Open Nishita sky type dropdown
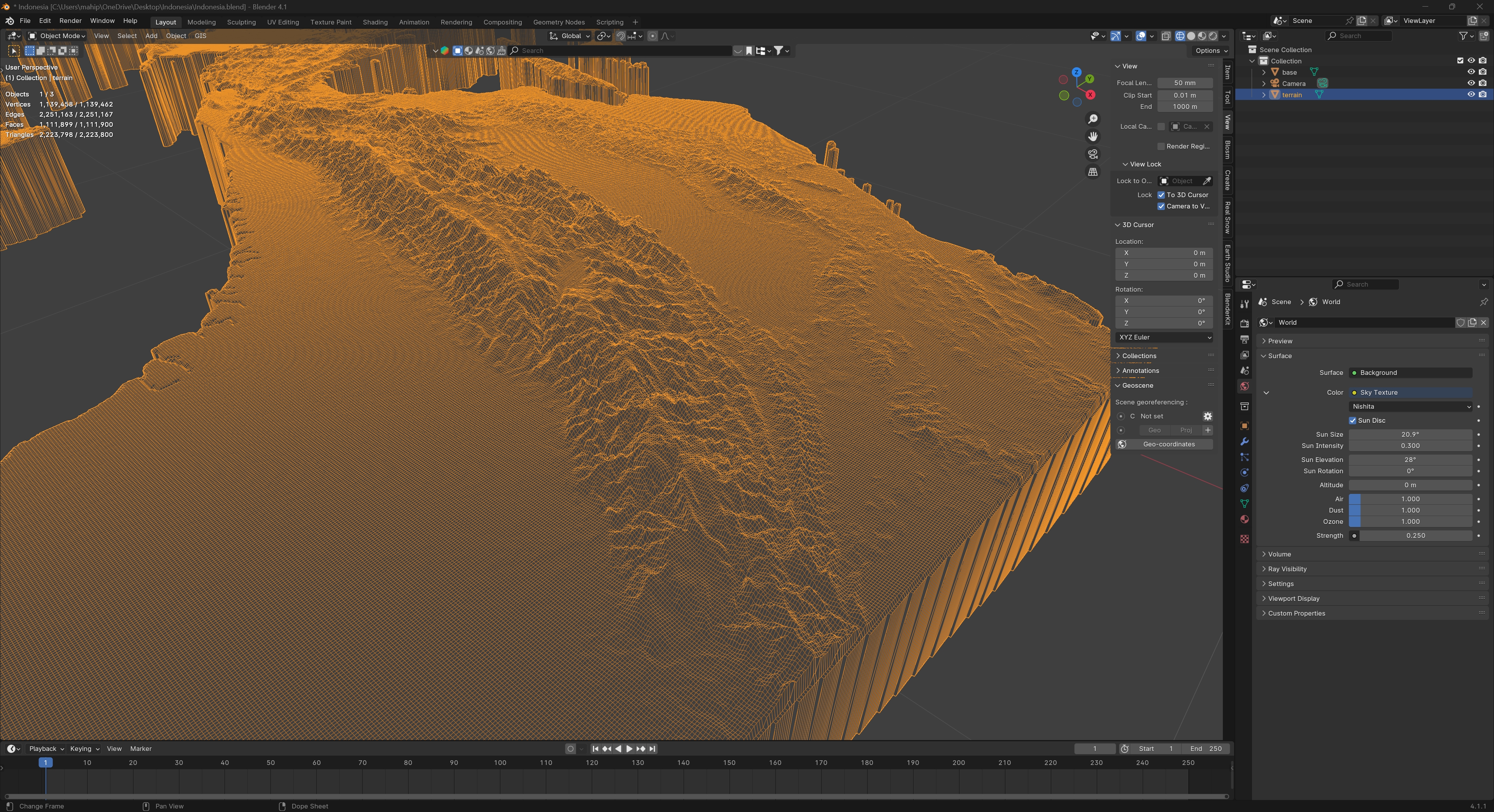 click(x=1410, y=406)
